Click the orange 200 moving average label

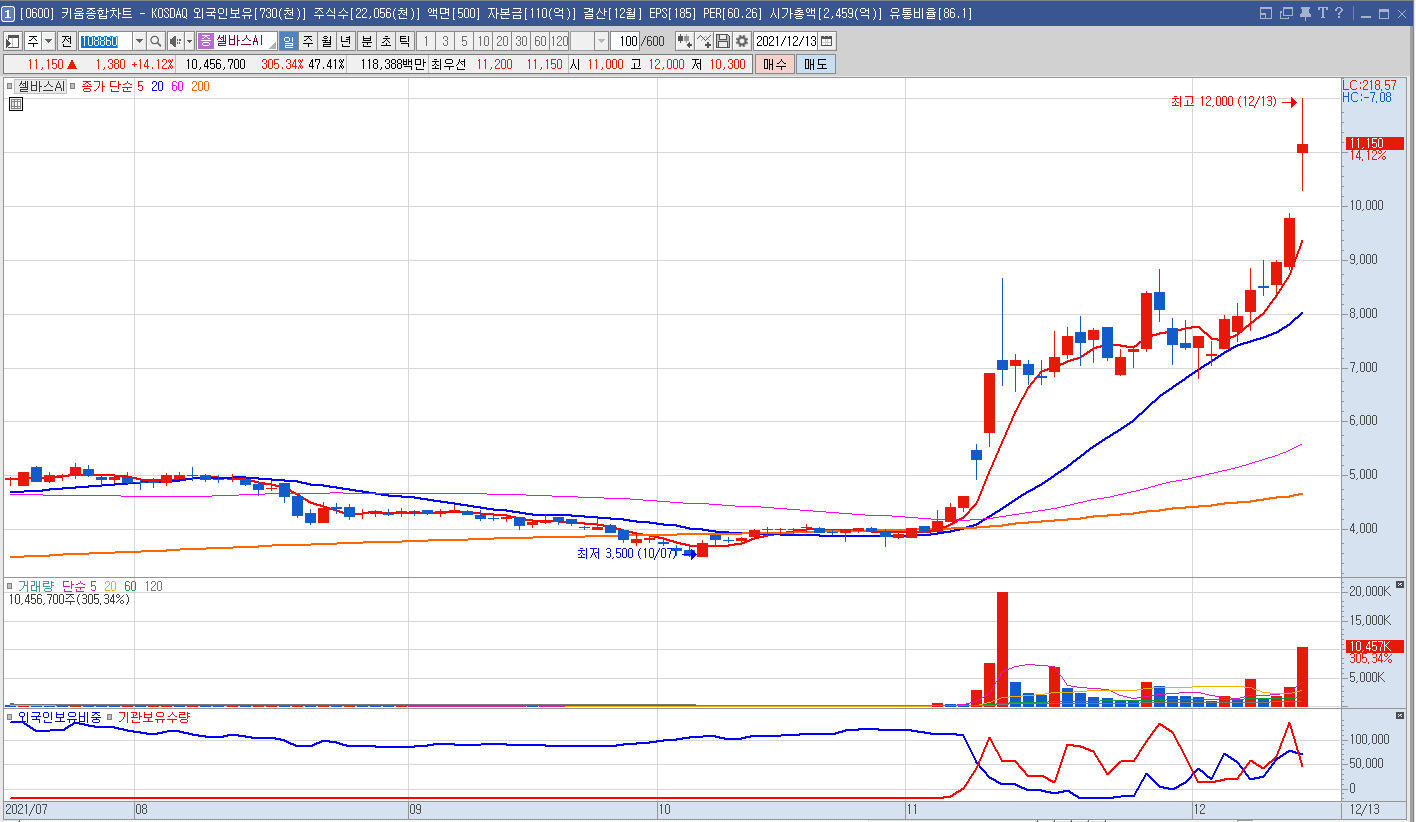[200, 87]
